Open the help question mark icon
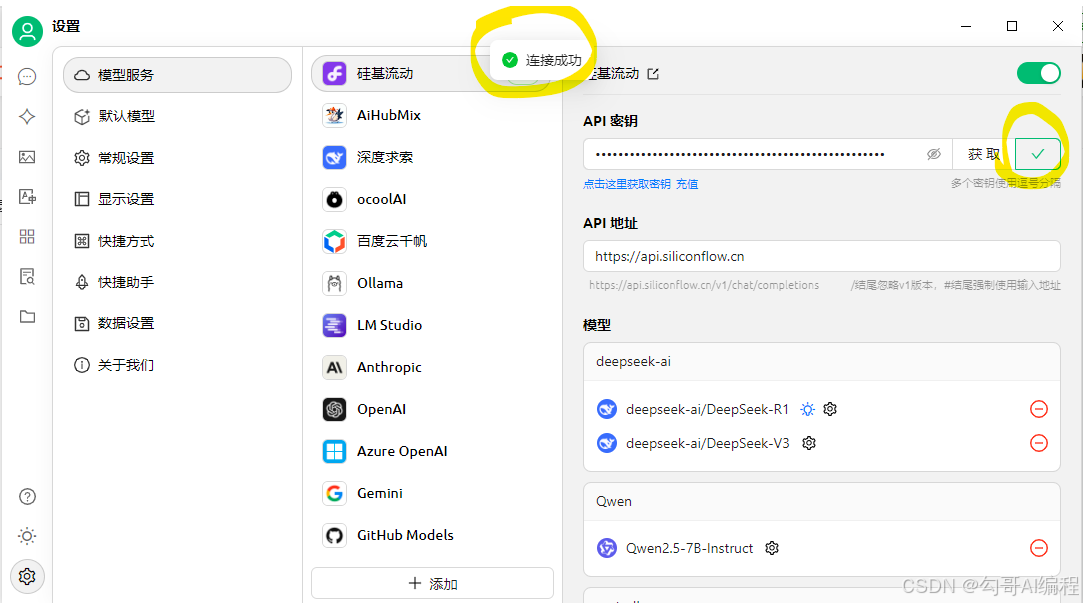The image size is (1083, 603). point(27,497)
